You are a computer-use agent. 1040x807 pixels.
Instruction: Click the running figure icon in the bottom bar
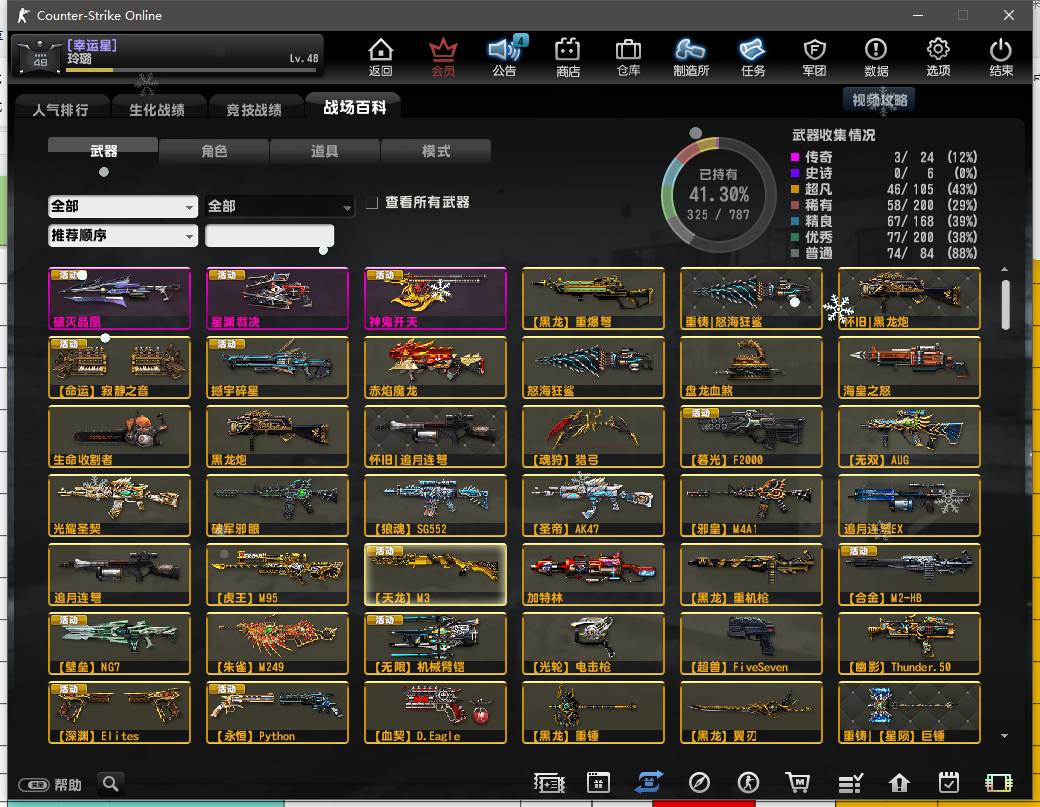tap(749, 783)
